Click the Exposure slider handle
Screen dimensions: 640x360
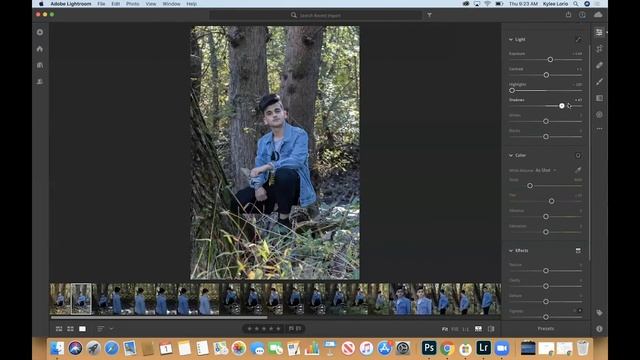550,60
